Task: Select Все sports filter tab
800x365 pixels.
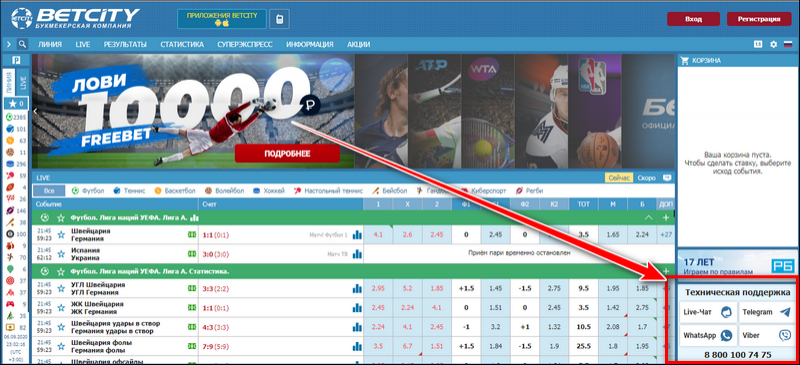Action: [49, 191]
